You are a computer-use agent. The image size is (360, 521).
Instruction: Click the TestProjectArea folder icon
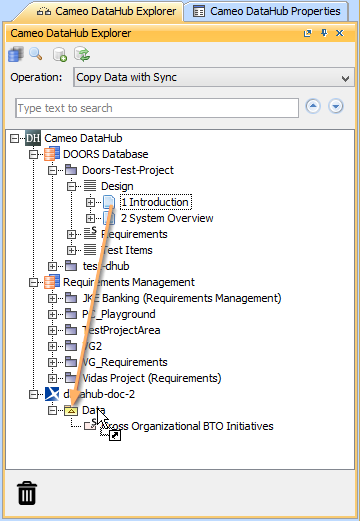pos(71,330)
